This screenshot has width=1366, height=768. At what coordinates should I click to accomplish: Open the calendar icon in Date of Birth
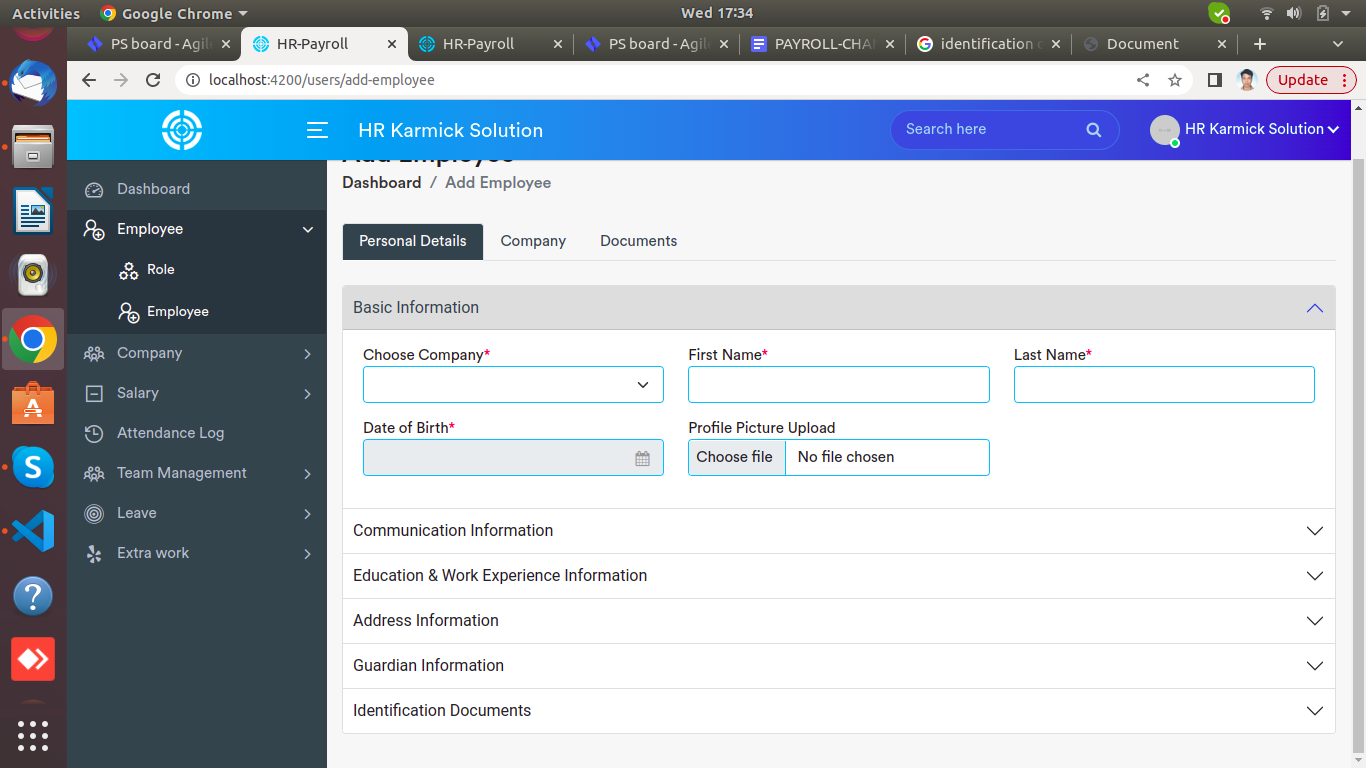[642, 458]
